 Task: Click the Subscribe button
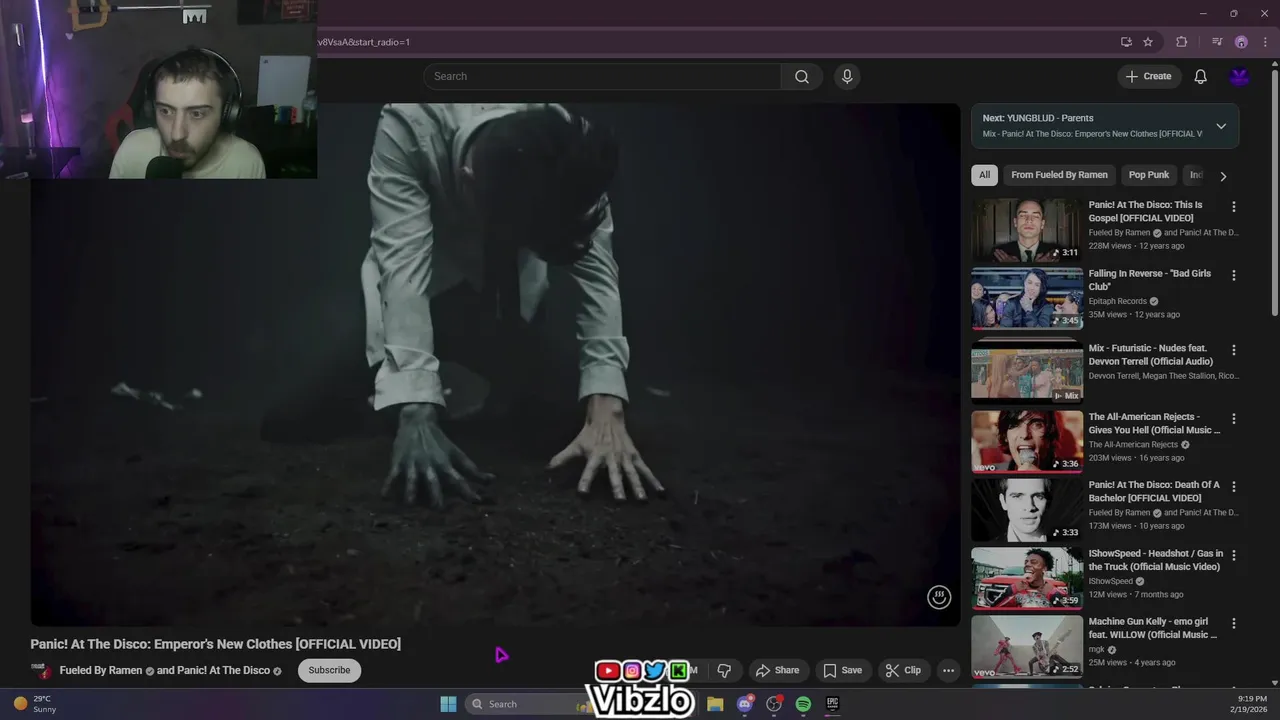[x=329, y=670]
